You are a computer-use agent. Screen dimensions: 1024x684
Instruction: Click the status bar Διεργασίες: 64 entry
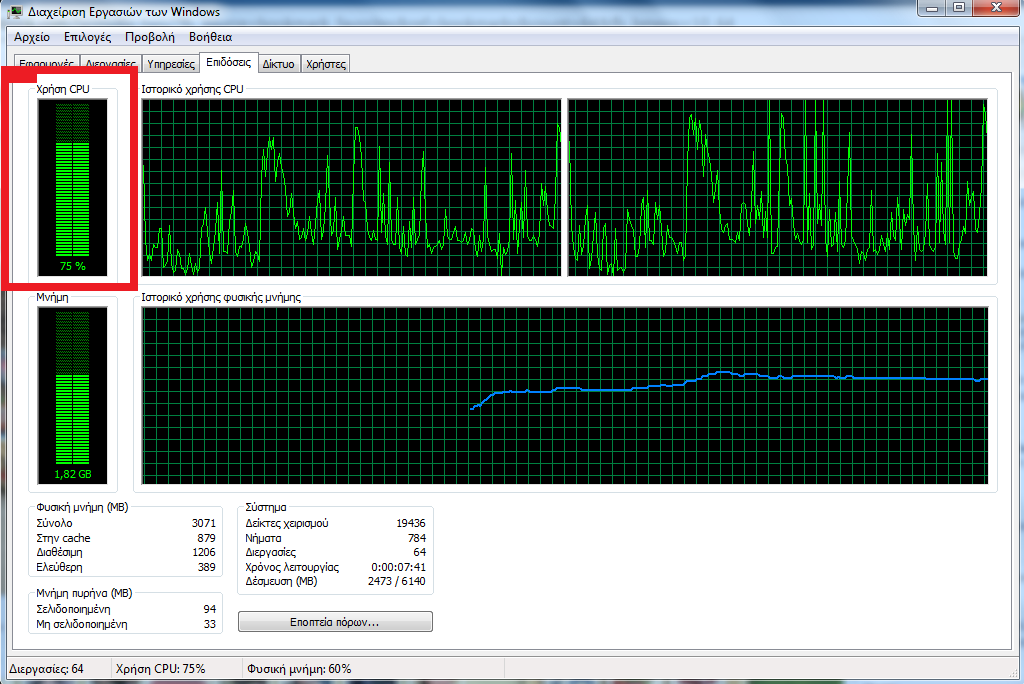pos(46,669)
